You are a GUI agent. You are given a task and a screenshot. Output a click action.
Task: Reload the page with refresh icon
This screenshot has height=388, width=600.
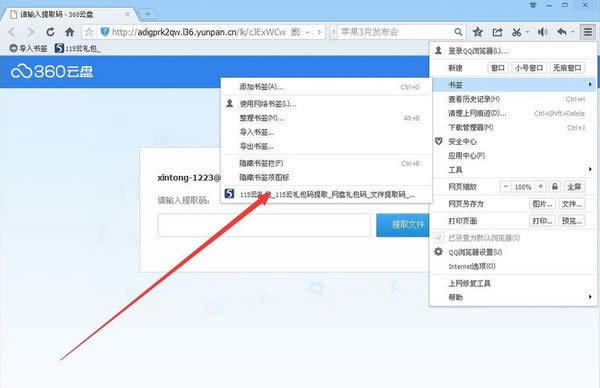50,32
